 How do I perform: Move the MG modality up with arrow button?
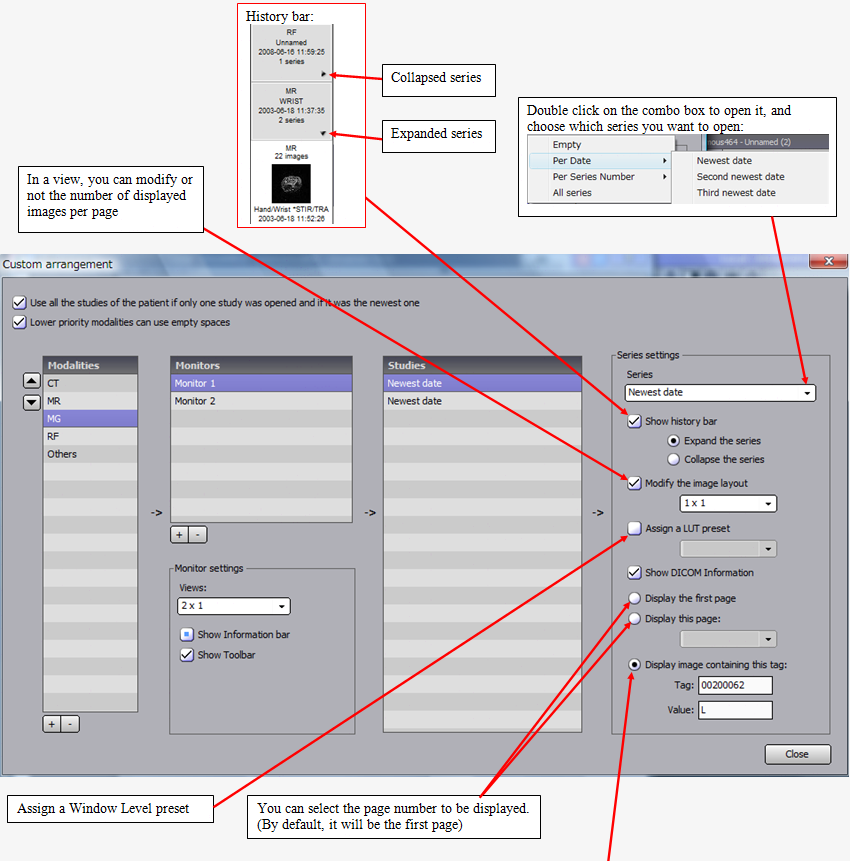pyautogui.click(x=31, y=381)
